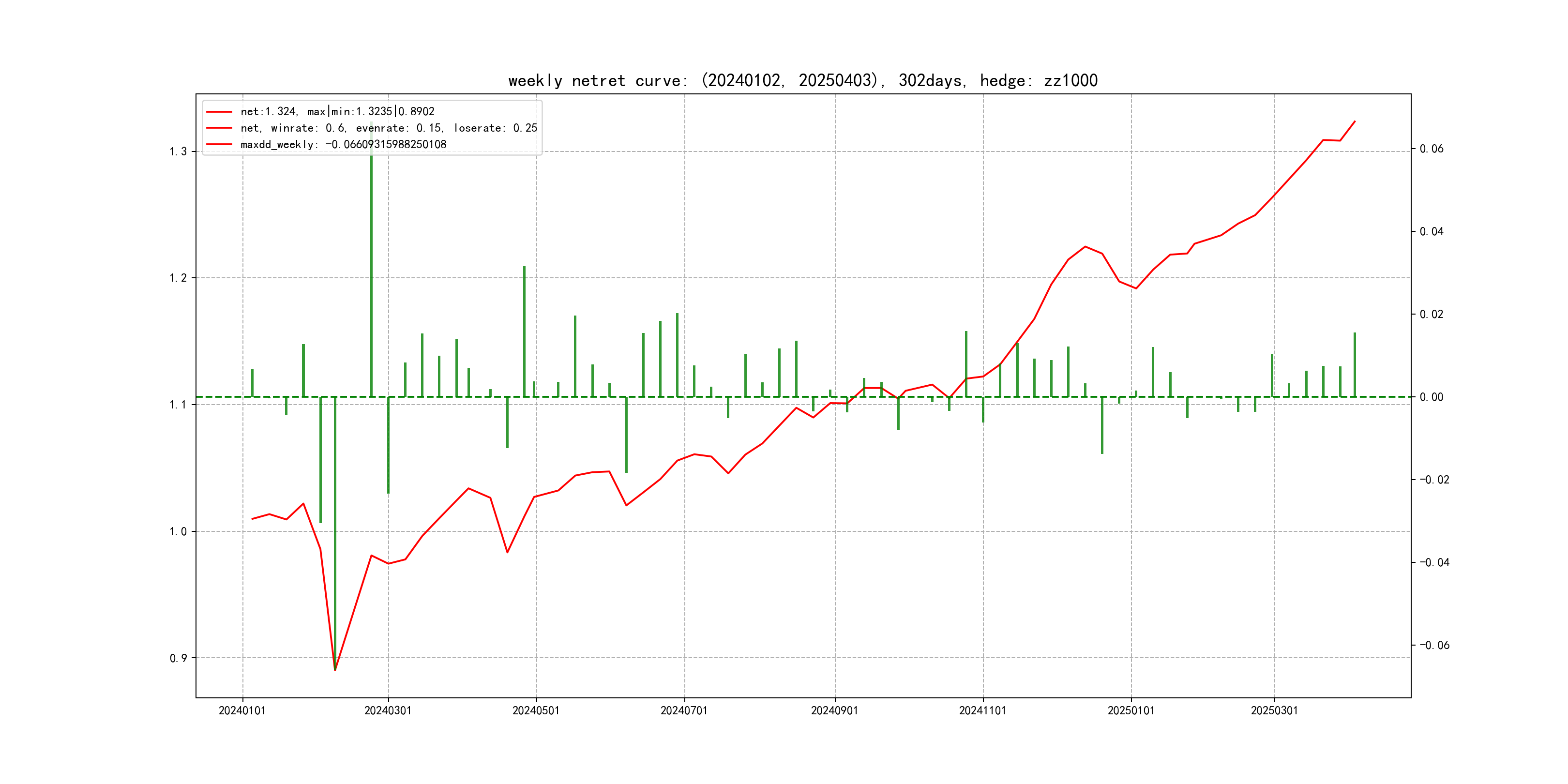This screenshot has width=1568, height=784.
Task: Click the 20250301 x-axis label
Action: point(1274,710)
